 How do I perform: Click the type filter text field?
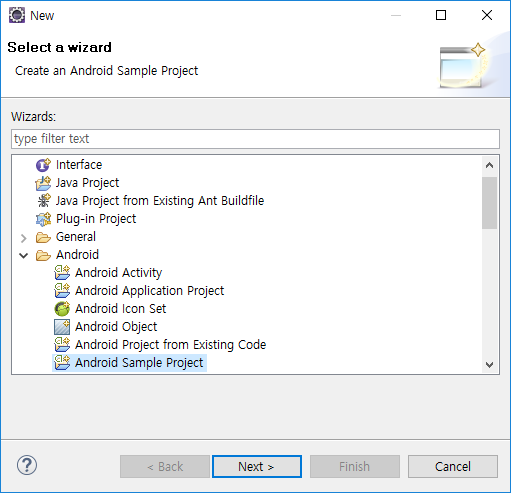255,139
